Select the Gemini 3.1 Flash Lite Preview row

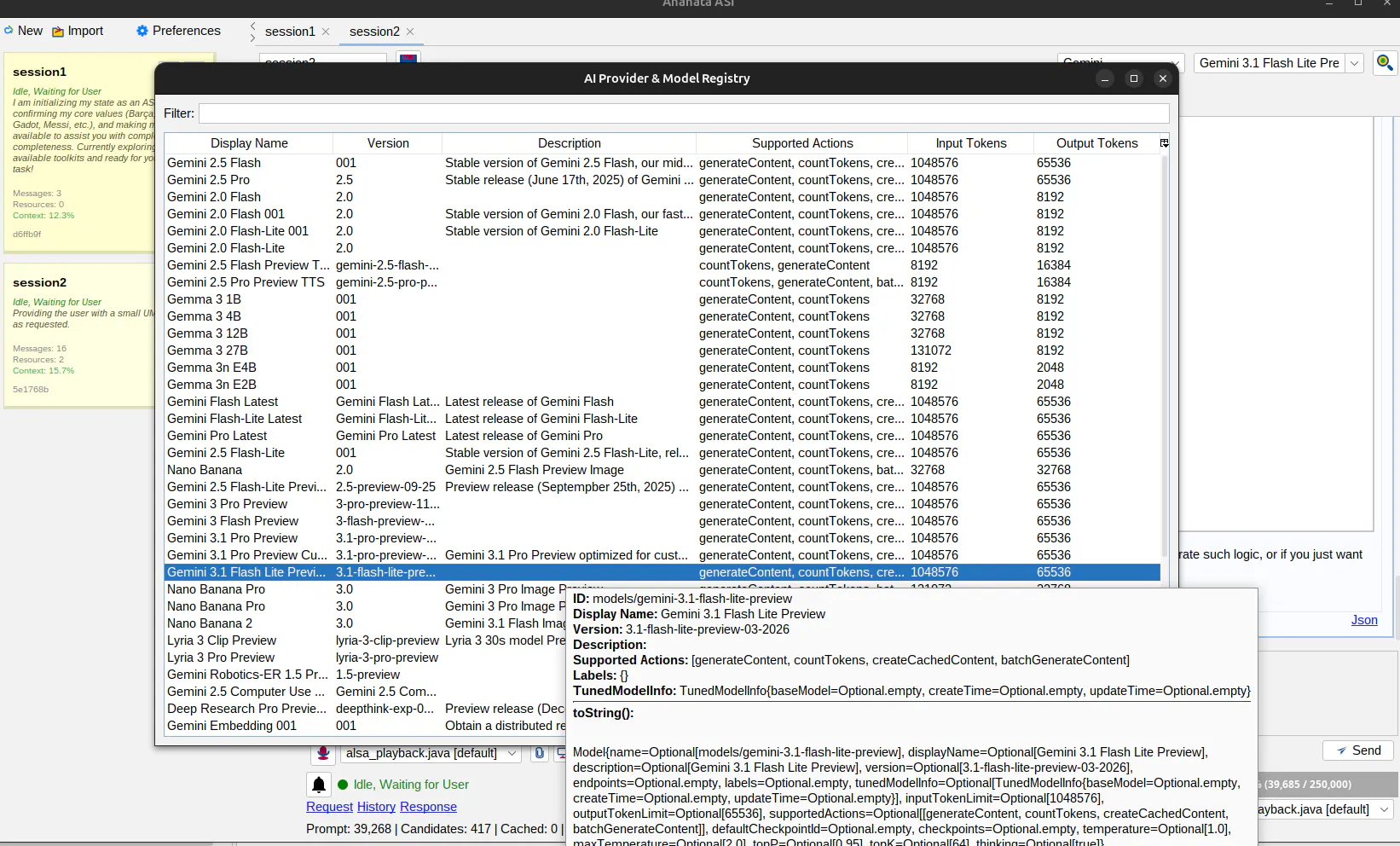pos(662,572)
